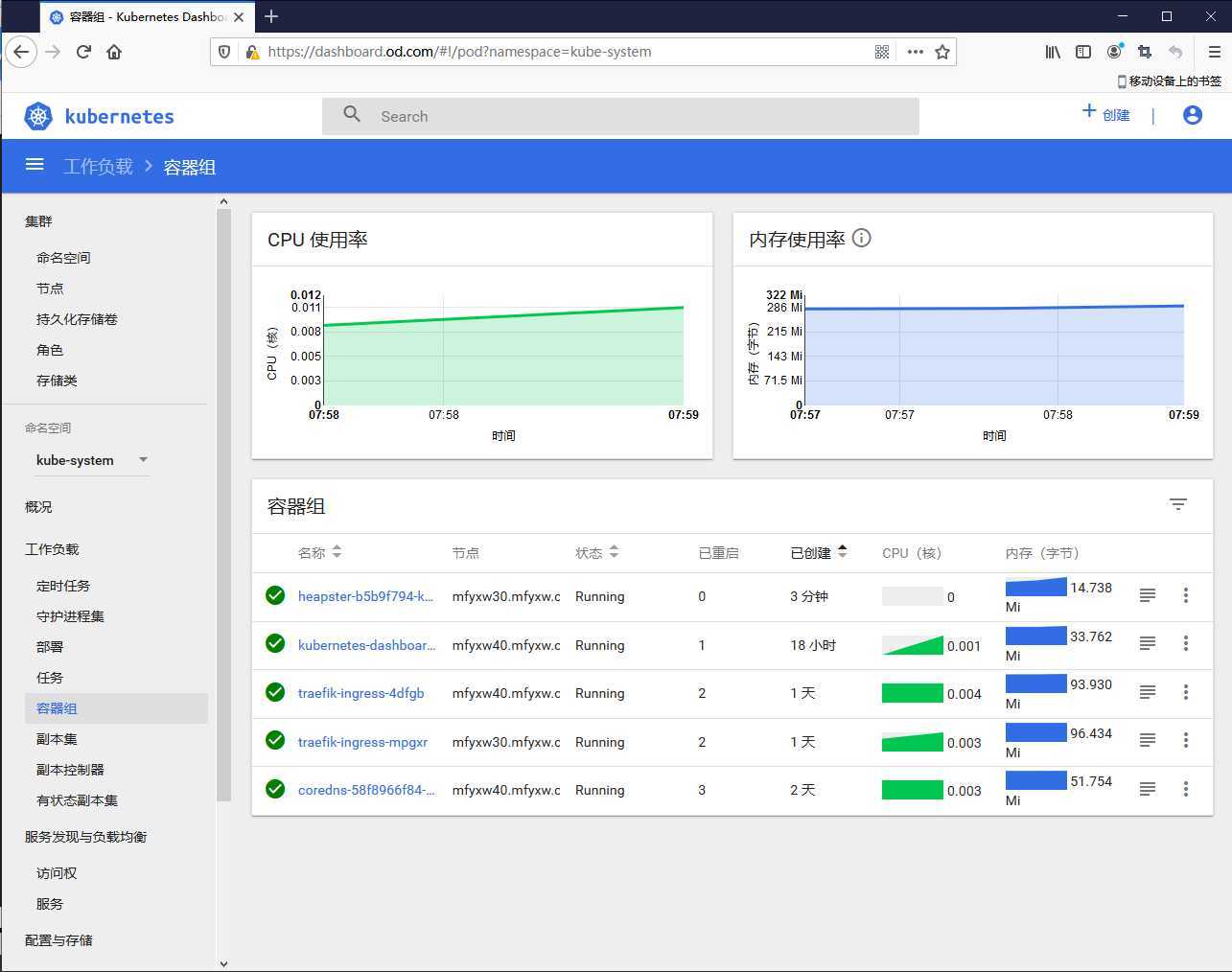Click the Kubernetes logo icon
This screenshot has width=1232, height=972.
click(38, 116)
